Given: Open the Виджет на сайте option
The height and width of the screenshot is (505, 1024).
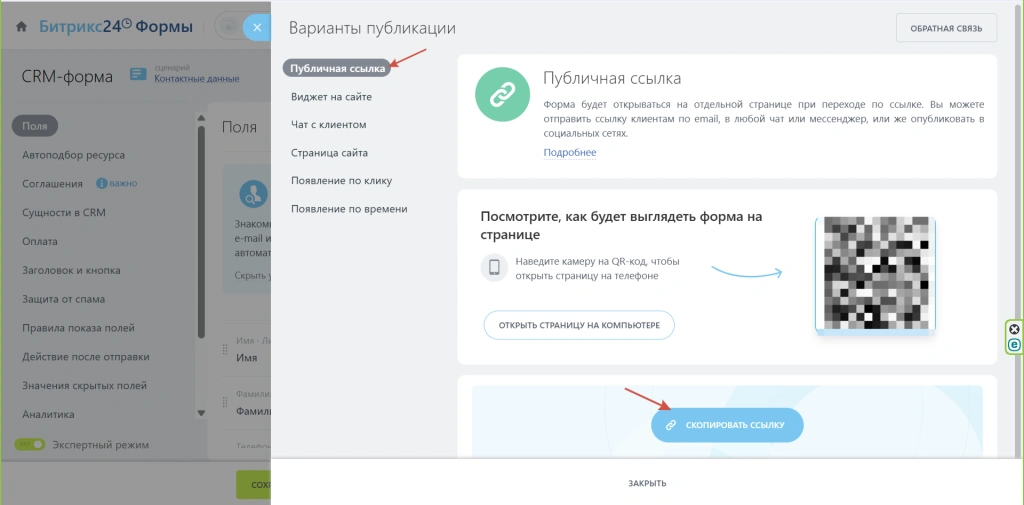Looking at the screenshot, I should (331, 97).
